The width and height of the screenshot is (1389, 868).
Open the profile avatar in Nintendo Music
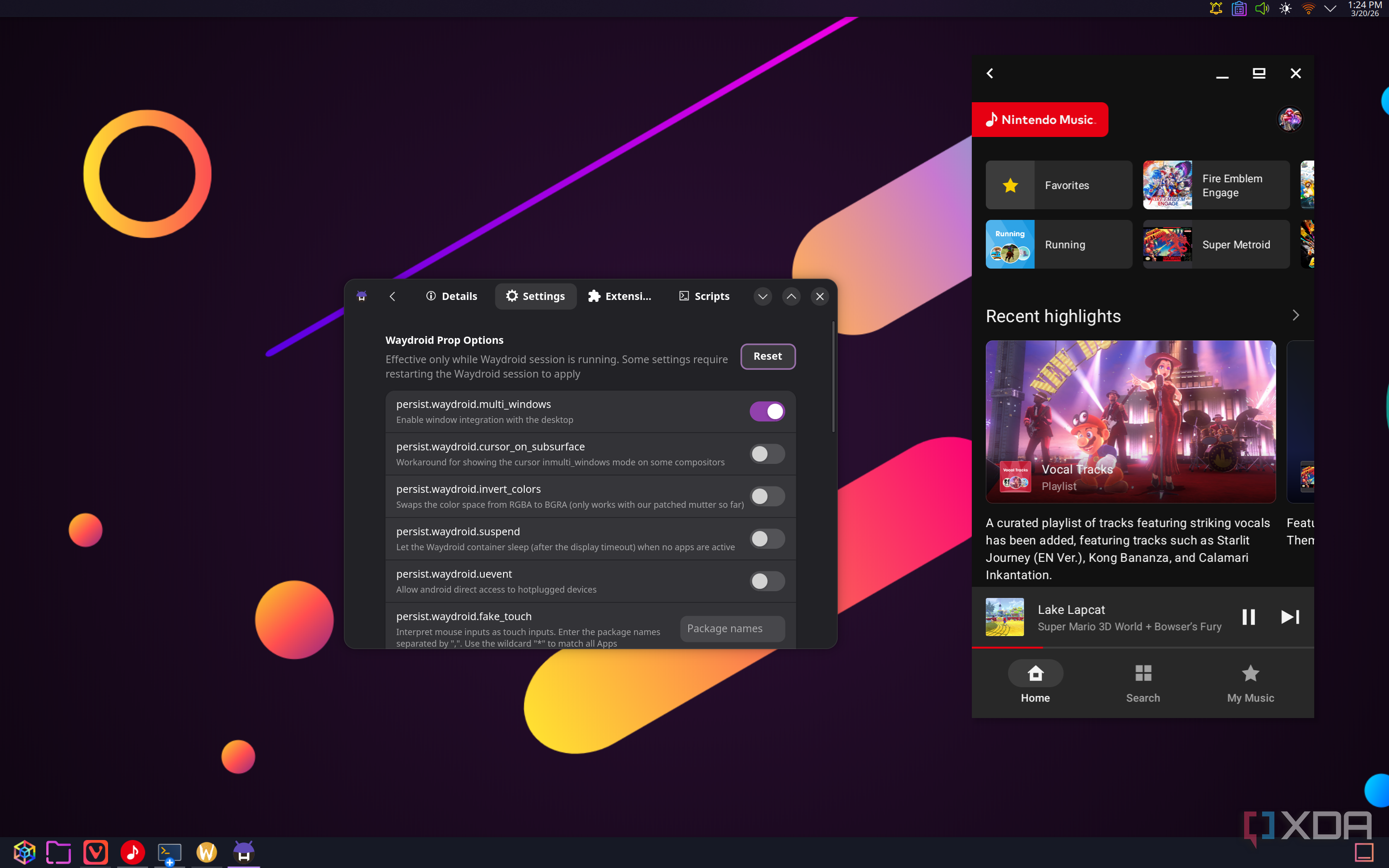pos(1290,120)
